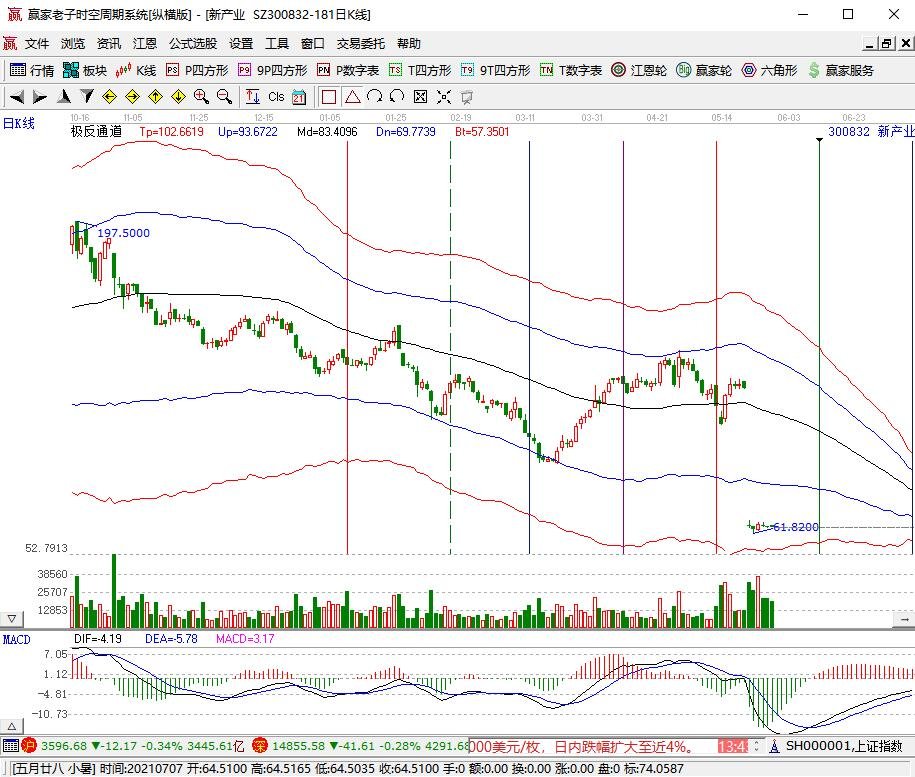
Task: Open the 交易委托 menu
Action: 361,44
